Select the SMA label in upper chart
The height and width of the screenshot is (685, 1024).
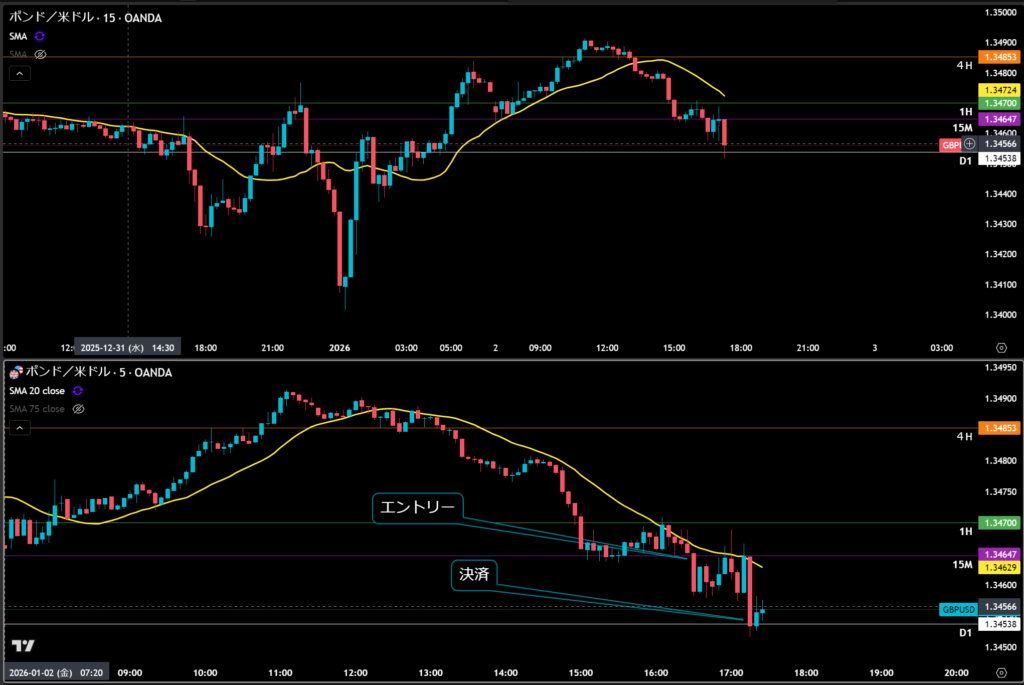(18, 36)
